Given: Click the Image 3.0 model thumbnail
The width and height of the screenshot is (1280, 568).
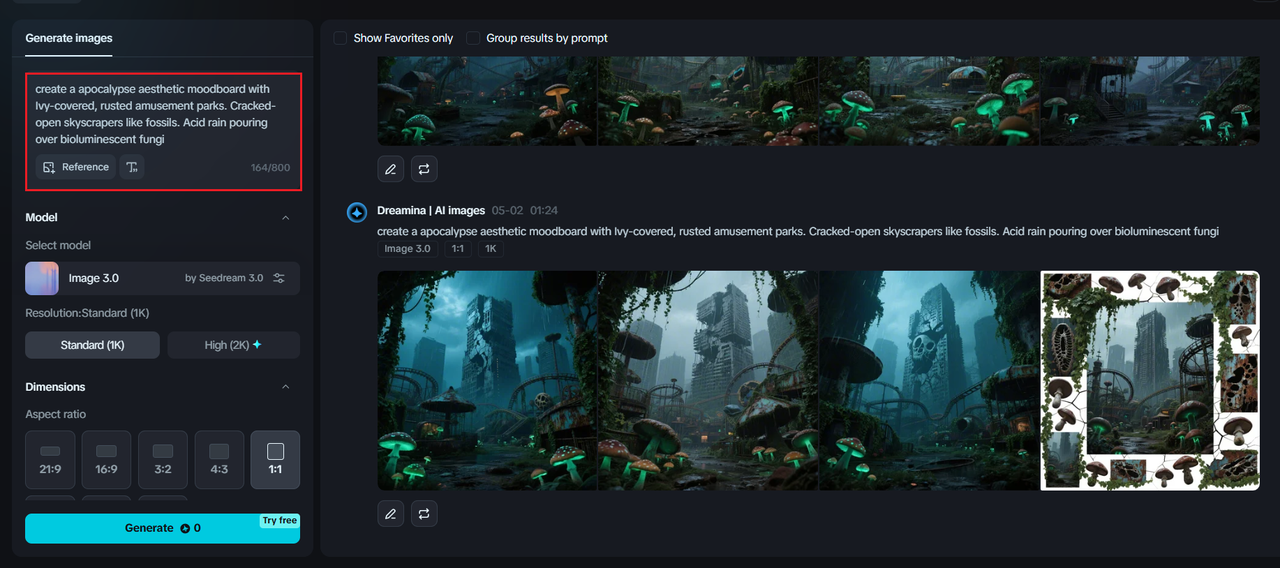Looking at the screenshot, I should pyautogui.click(x=42, y=278).
